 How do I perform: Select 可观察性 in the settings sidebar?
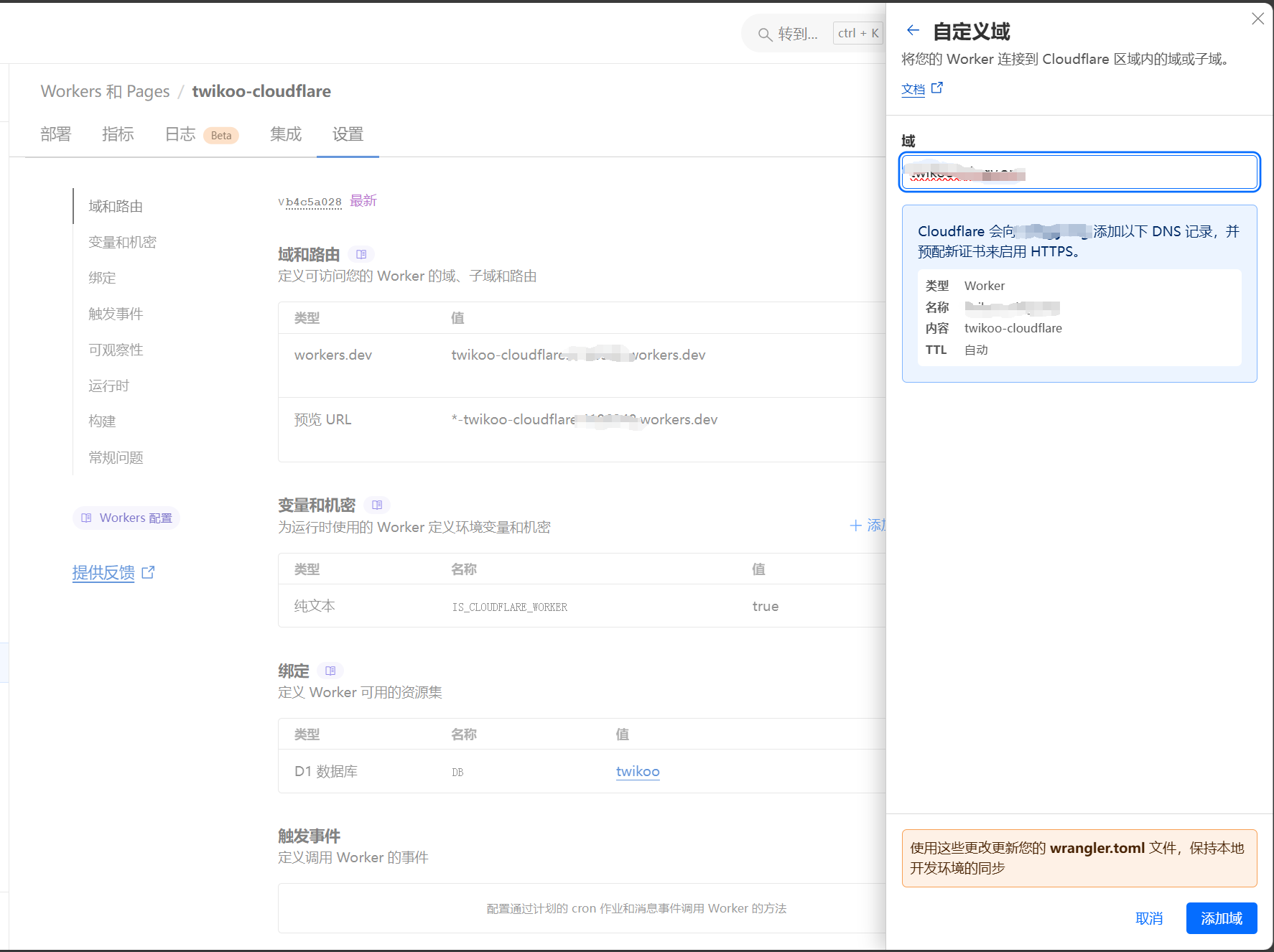(116, 350)
